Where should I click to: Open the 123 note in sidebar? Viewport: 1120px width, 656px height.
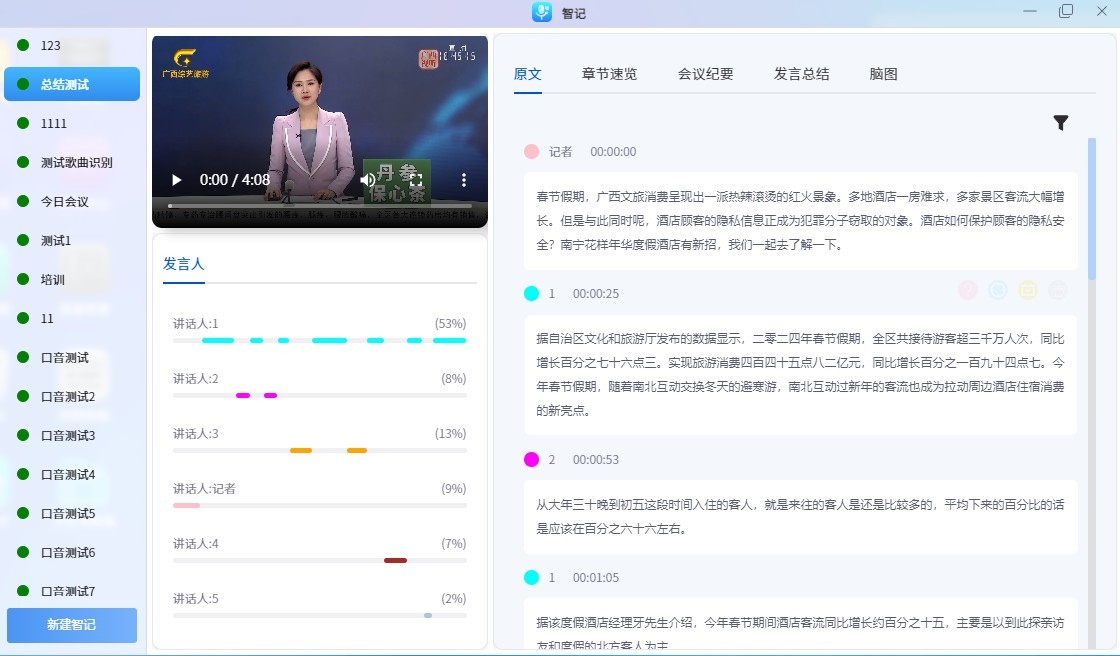(72, 46)
